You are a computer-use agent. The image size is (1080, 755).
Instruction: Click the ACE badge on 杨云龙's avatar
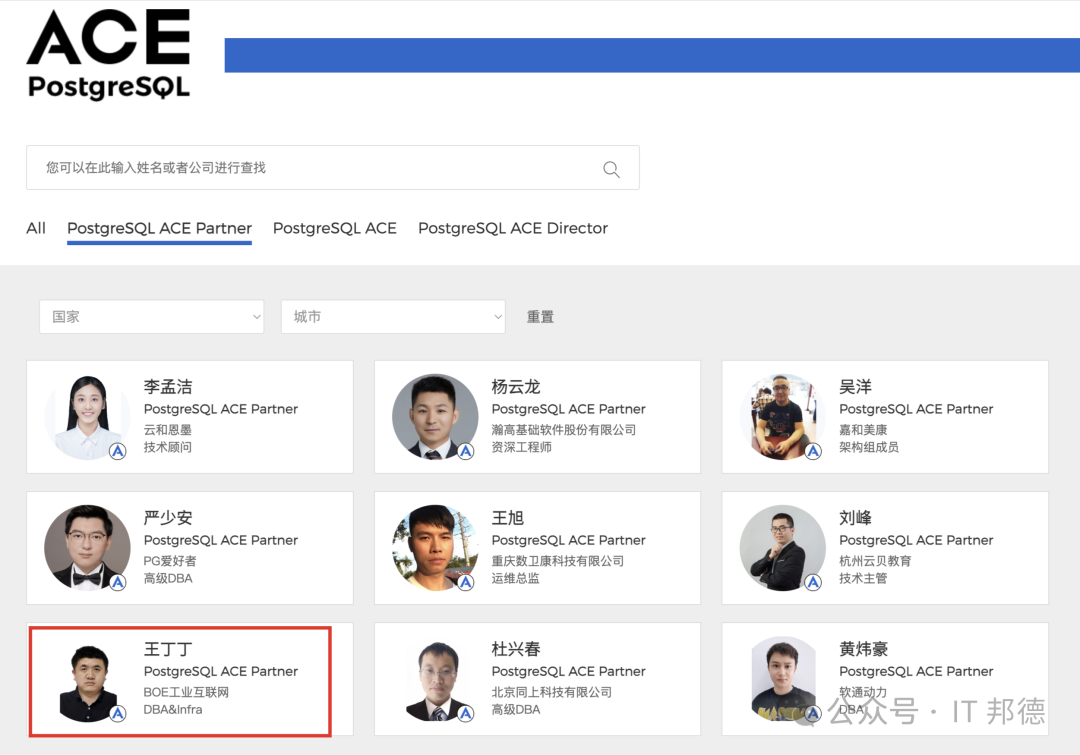pos(466,451)
